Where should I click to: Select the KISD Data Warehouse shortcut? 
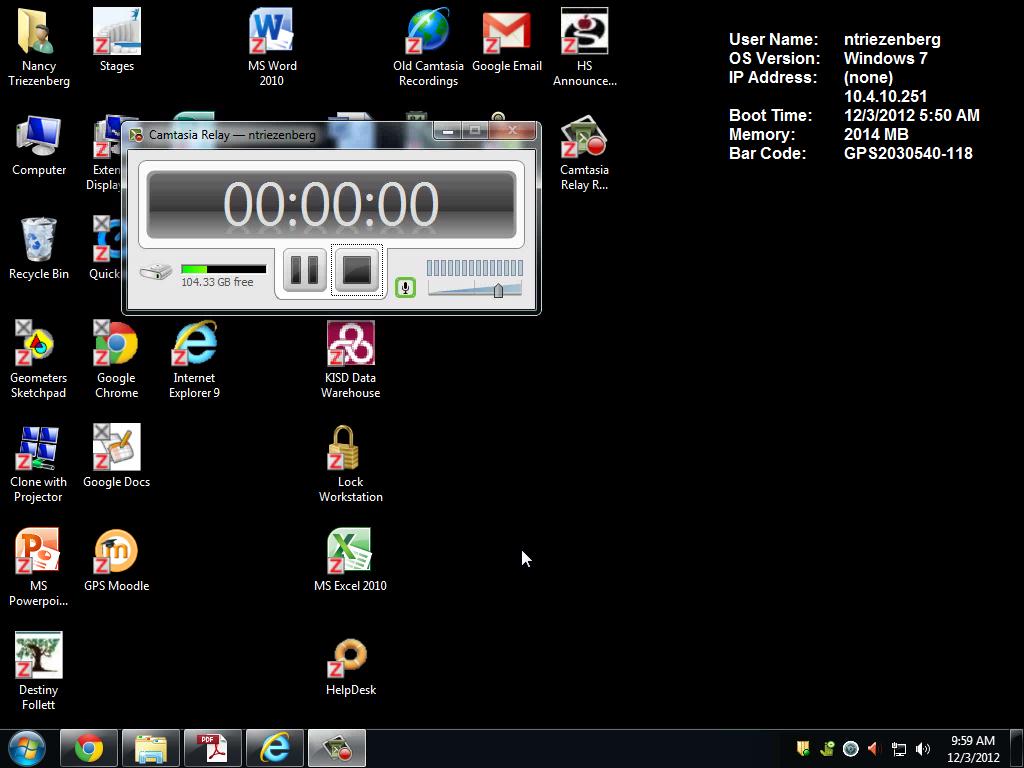coord(351,359)
